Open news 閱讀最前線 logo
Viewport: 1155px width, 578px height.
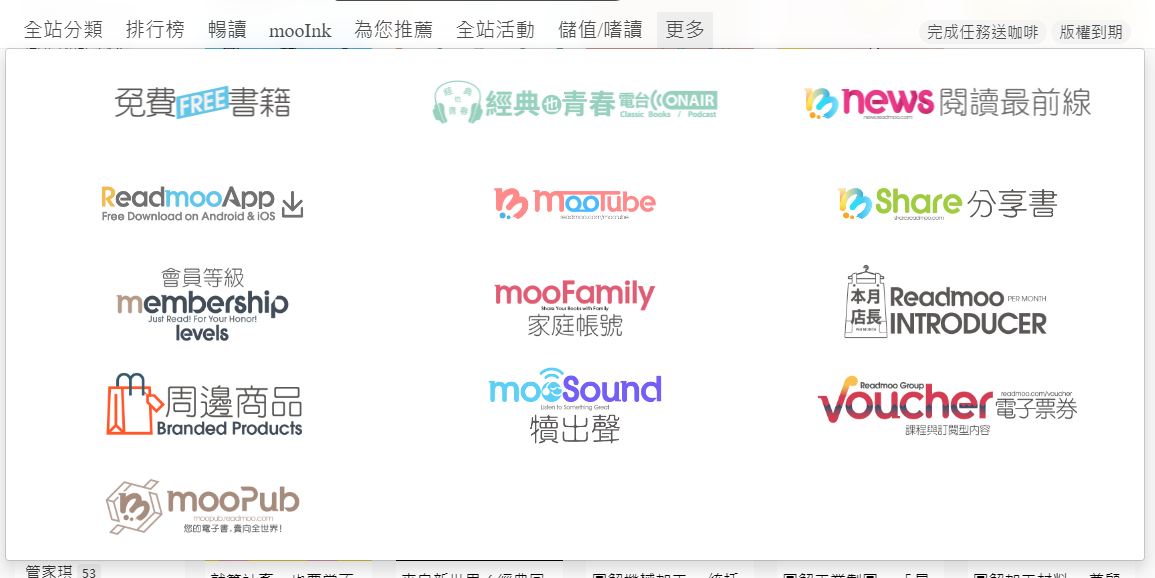point(947,103)
